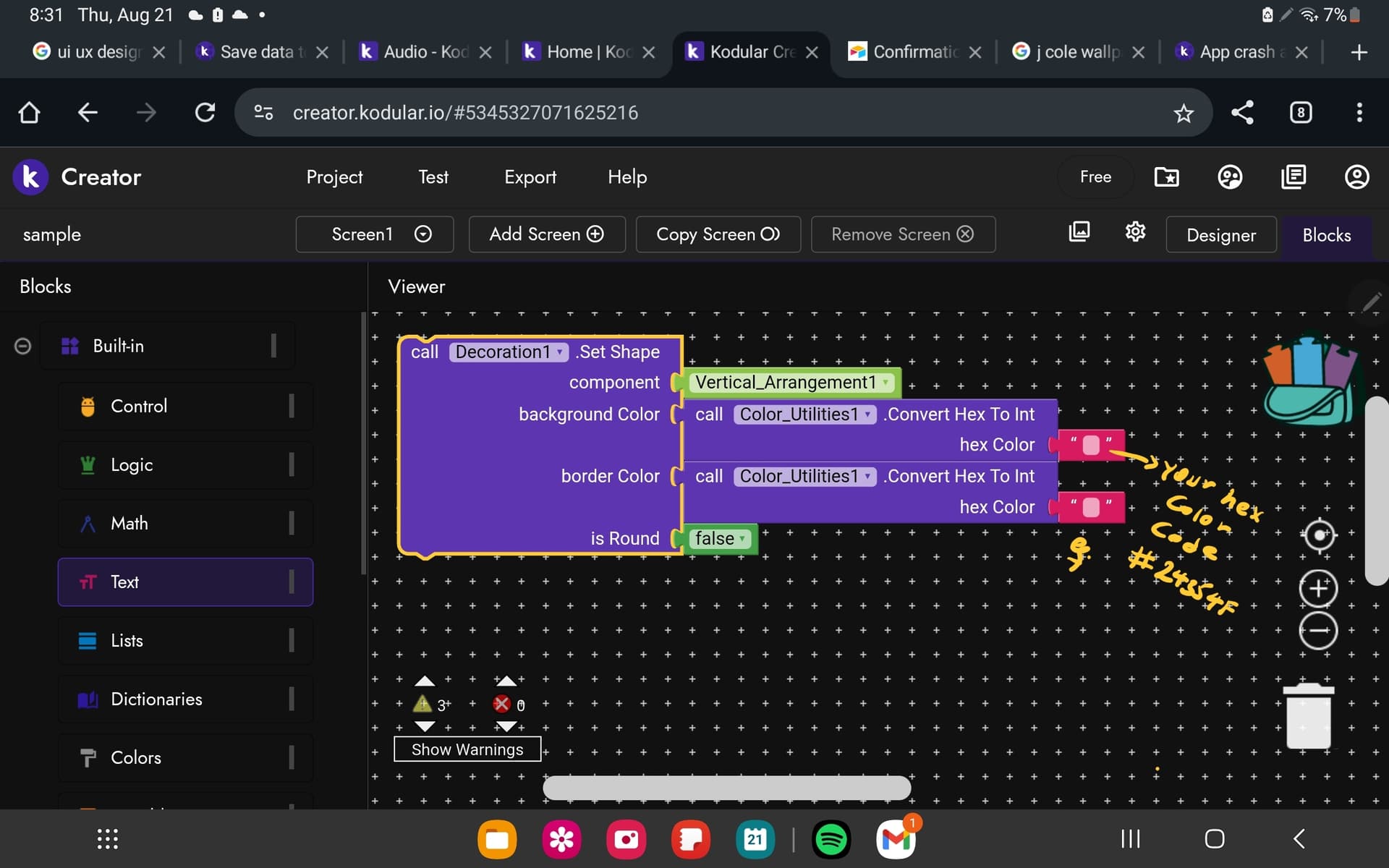Click the Add Screen button
The image size is (1389, 868).
(x=546, y=234)
